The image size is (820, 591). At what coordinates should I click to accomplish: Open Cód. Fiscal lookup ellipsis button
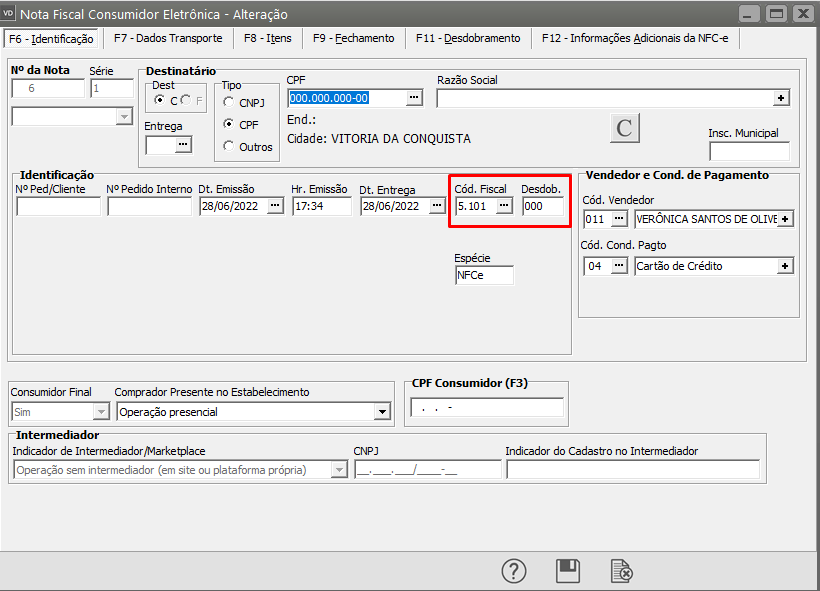click(x=504, y=206)
